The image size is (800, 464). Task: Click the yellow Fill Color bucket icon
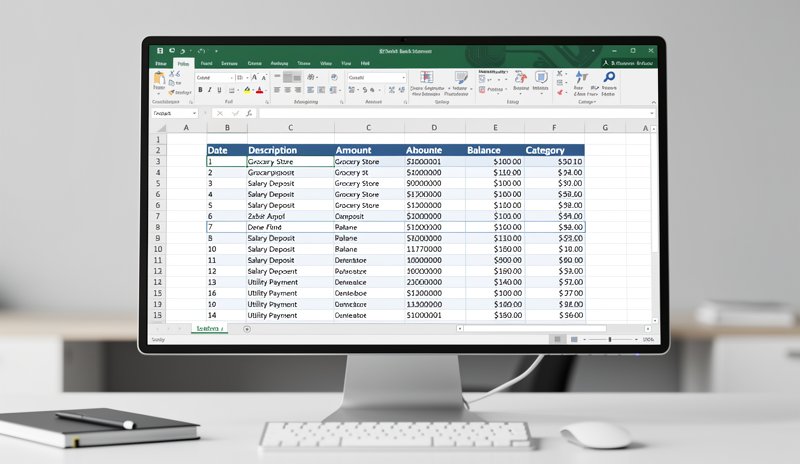pos(247,90)
